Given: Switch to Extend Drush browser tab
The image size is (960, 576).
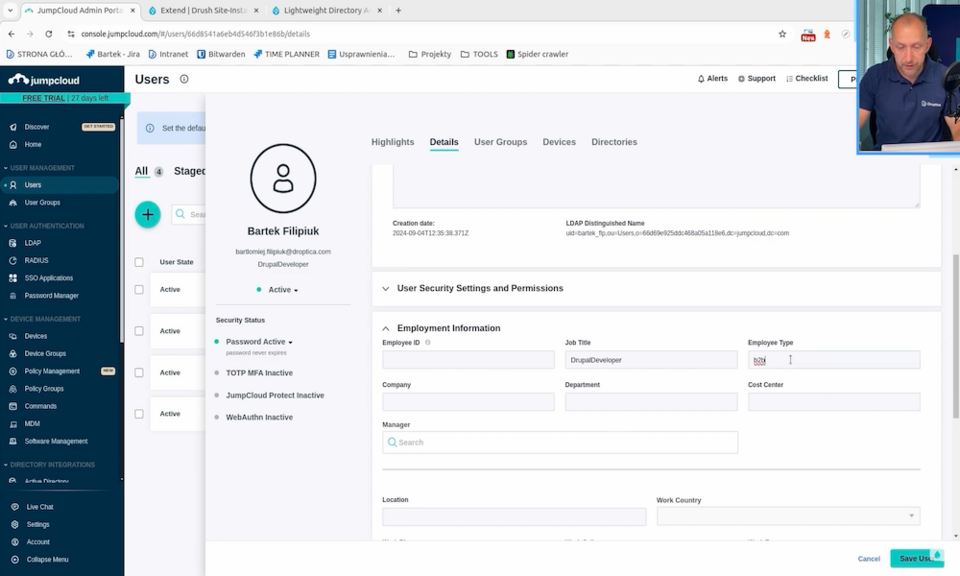Looking at the screenshot, I should [203, 10].
